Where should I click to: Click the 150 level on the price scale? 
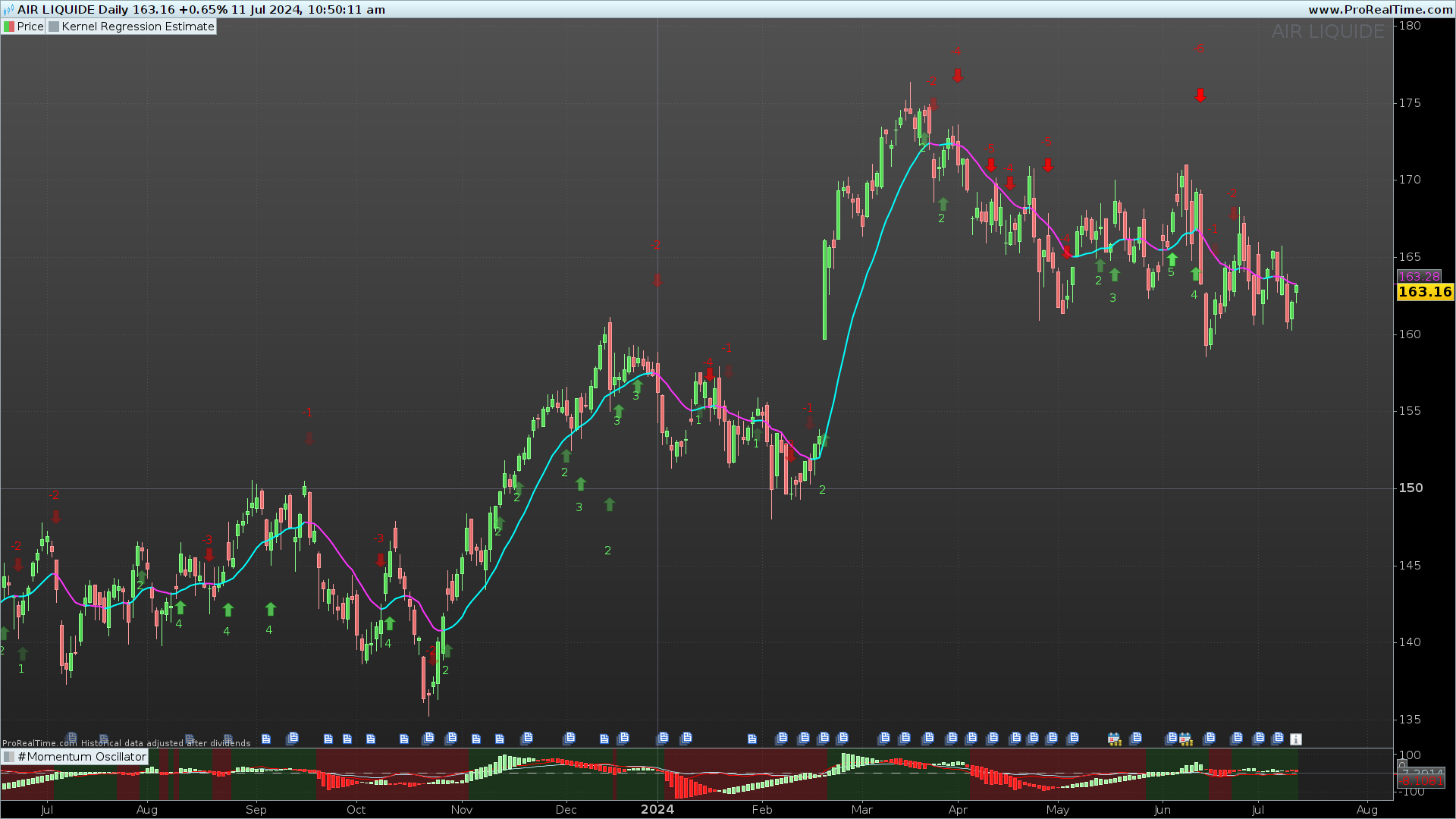tap(1410, 488)
